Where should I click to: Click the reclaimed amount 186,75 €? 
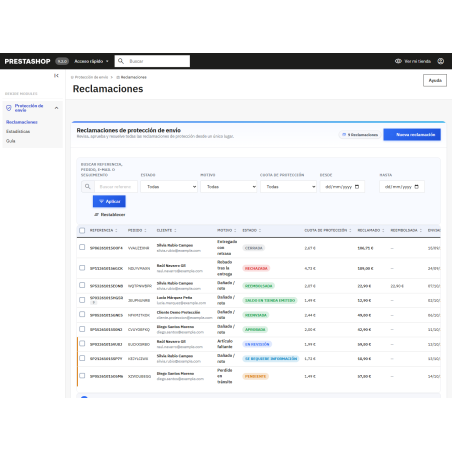365,248
